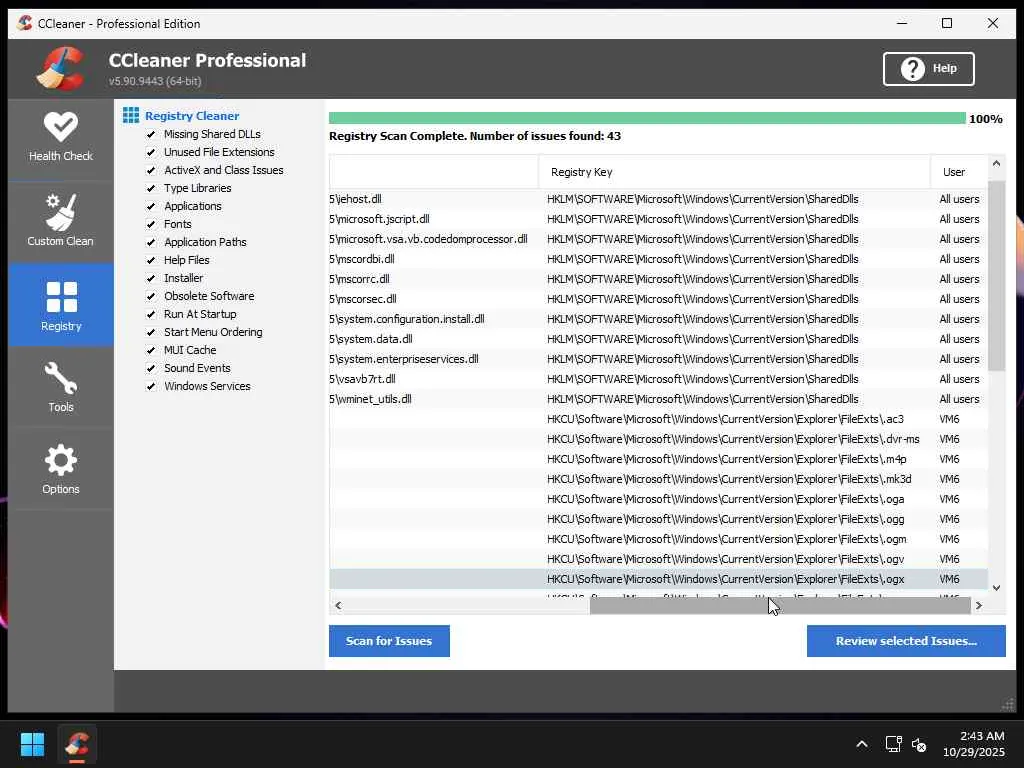This screenshot has width=1024, height=768.
Task: Sort by Registry Key column header
Action: (734, 172)
